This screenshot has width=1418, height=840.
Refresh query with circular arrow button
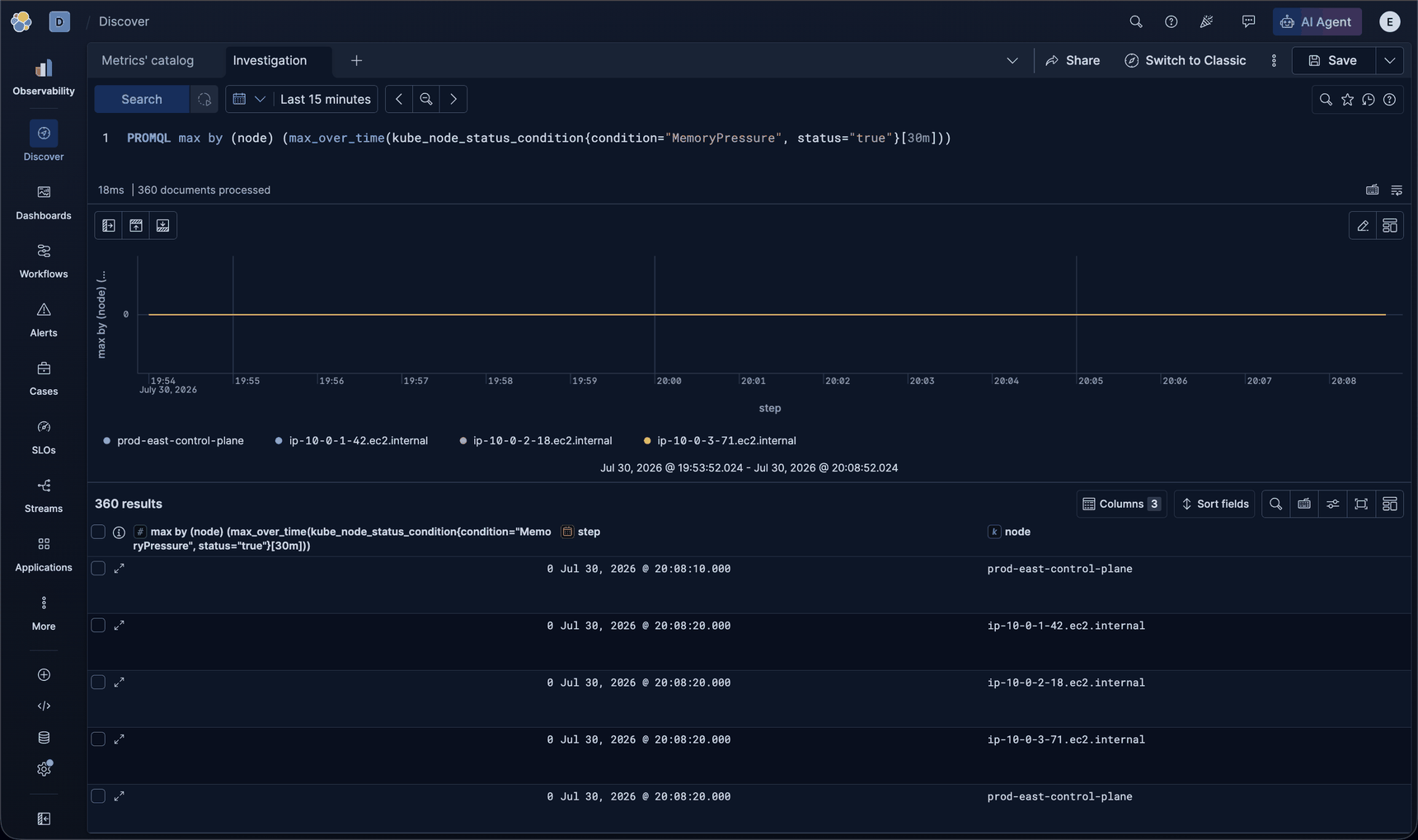point(204,99)
